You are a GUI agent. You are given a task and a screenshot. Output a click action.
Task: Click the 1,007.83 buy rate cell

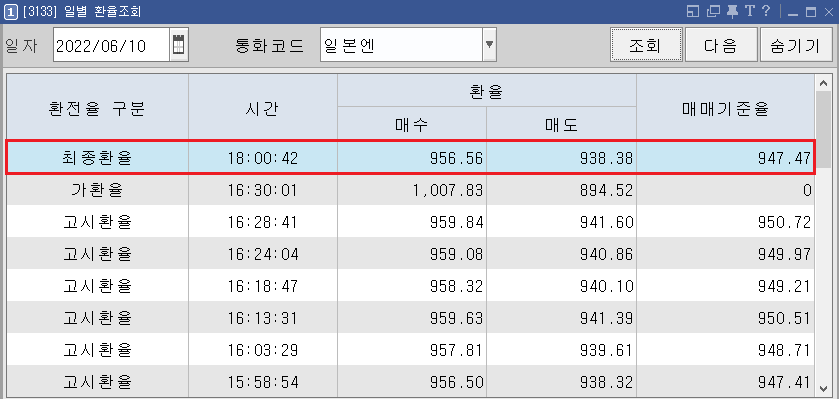[412, 190]
